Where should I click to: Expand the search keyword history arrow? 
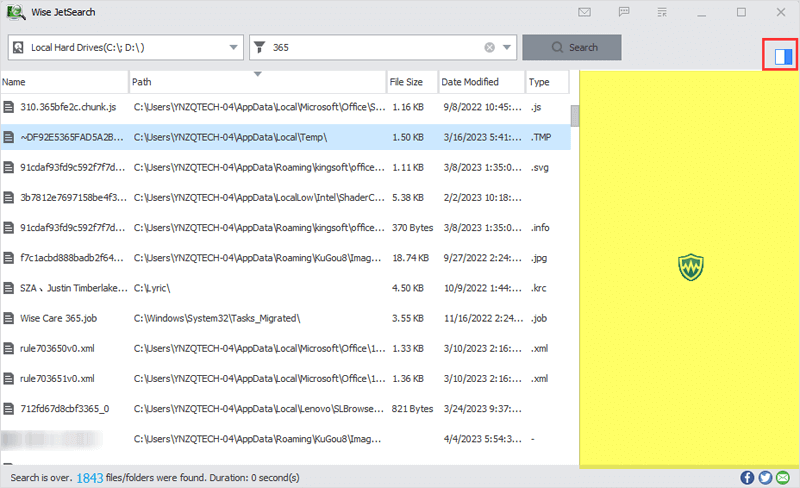[x=507, y=47]
